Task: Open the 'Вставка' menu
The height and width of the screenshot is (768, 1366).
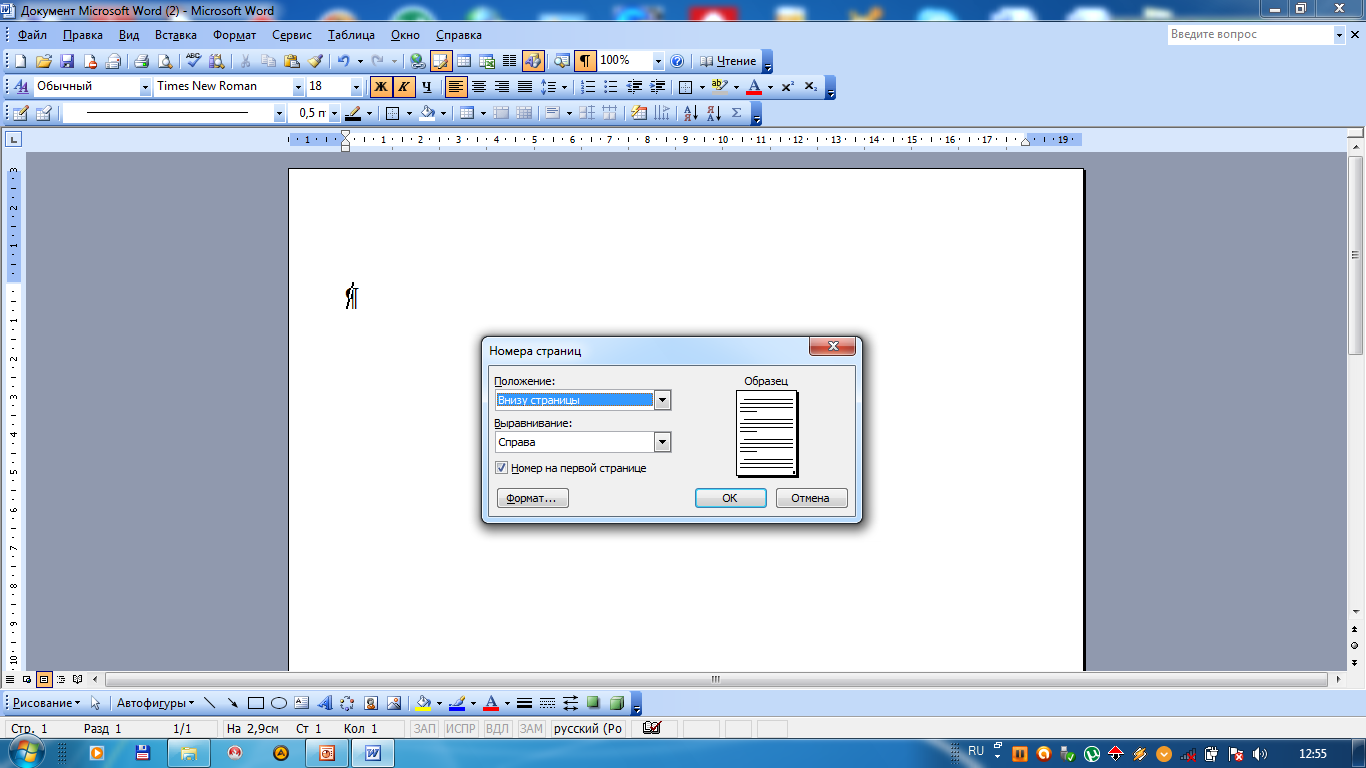Action: (176, 35)
